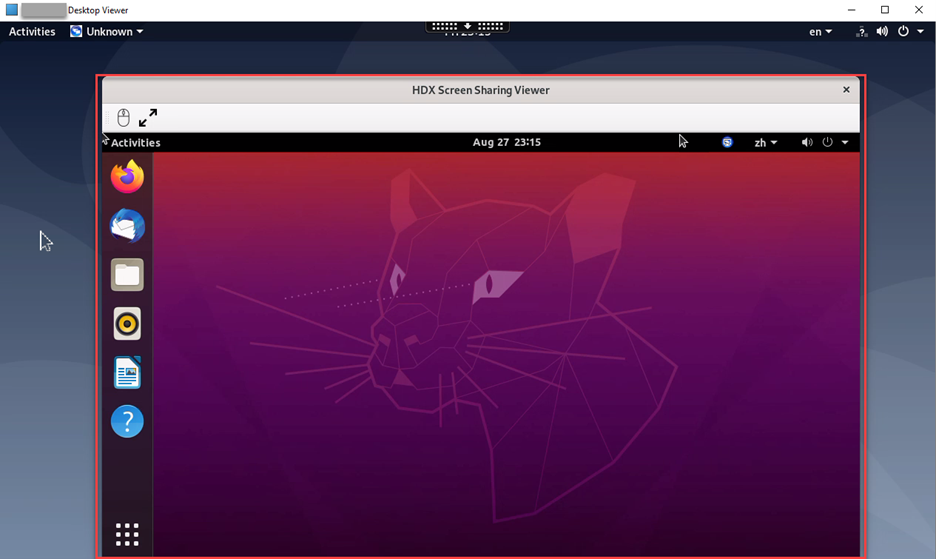The width and height of the screenshot is (936, 559).
Task: Expand system menu arrow in outer top bar
Action: click(920, 32)
